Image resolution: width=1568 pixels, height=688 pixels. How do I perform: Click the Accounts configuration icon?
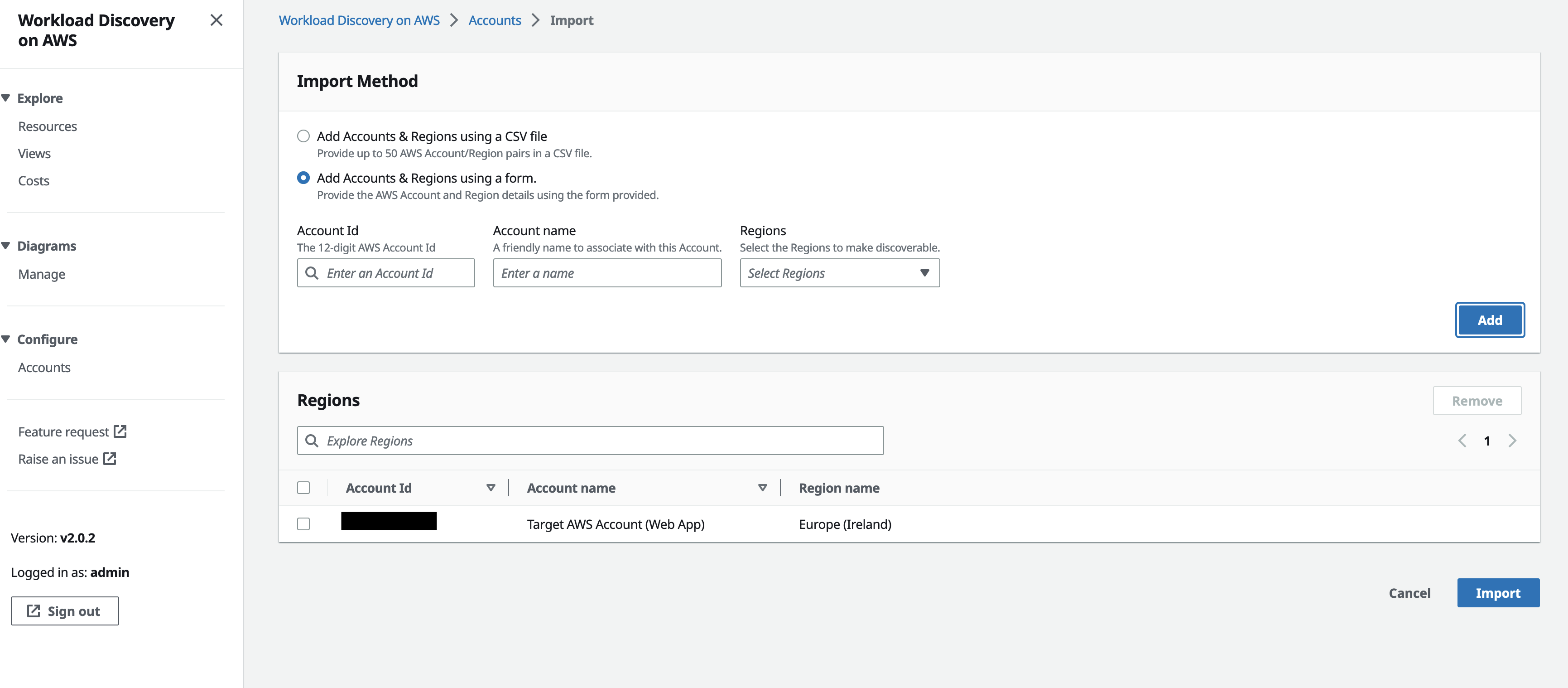click(44, 367)
